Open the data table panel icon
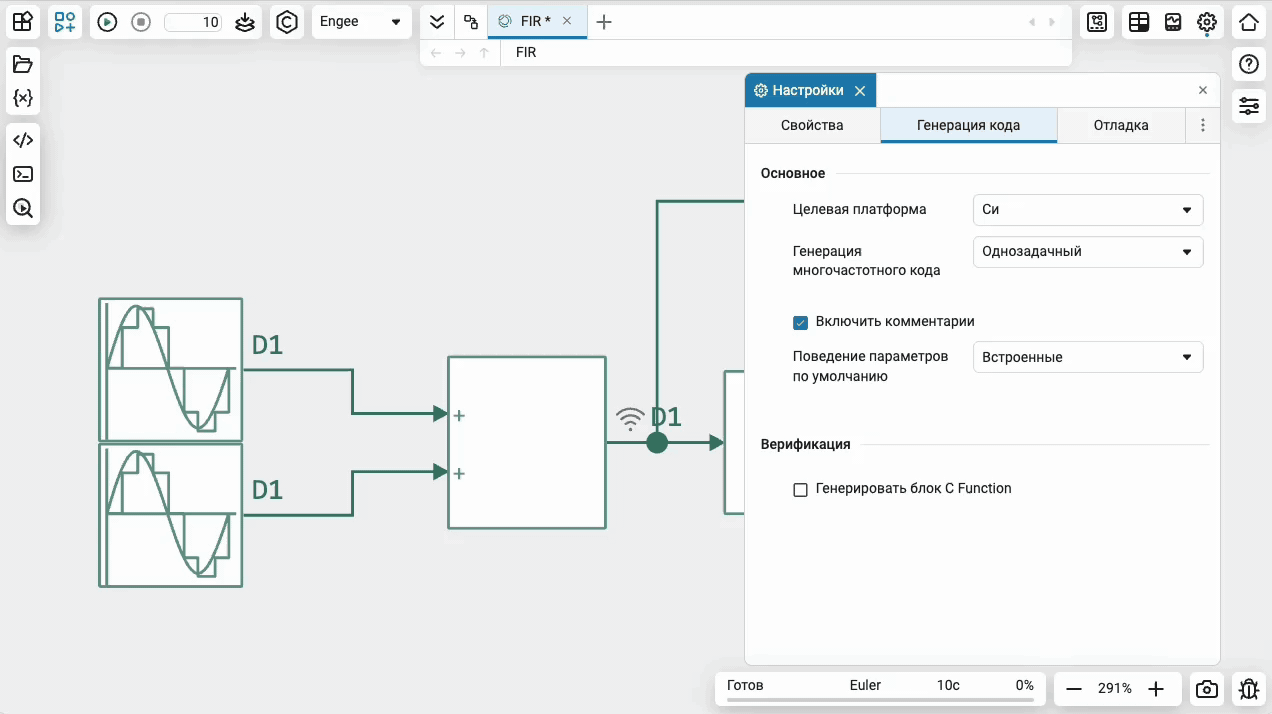The height and width of the screenshot is (714, 1272). click(x=1139, y=22)
